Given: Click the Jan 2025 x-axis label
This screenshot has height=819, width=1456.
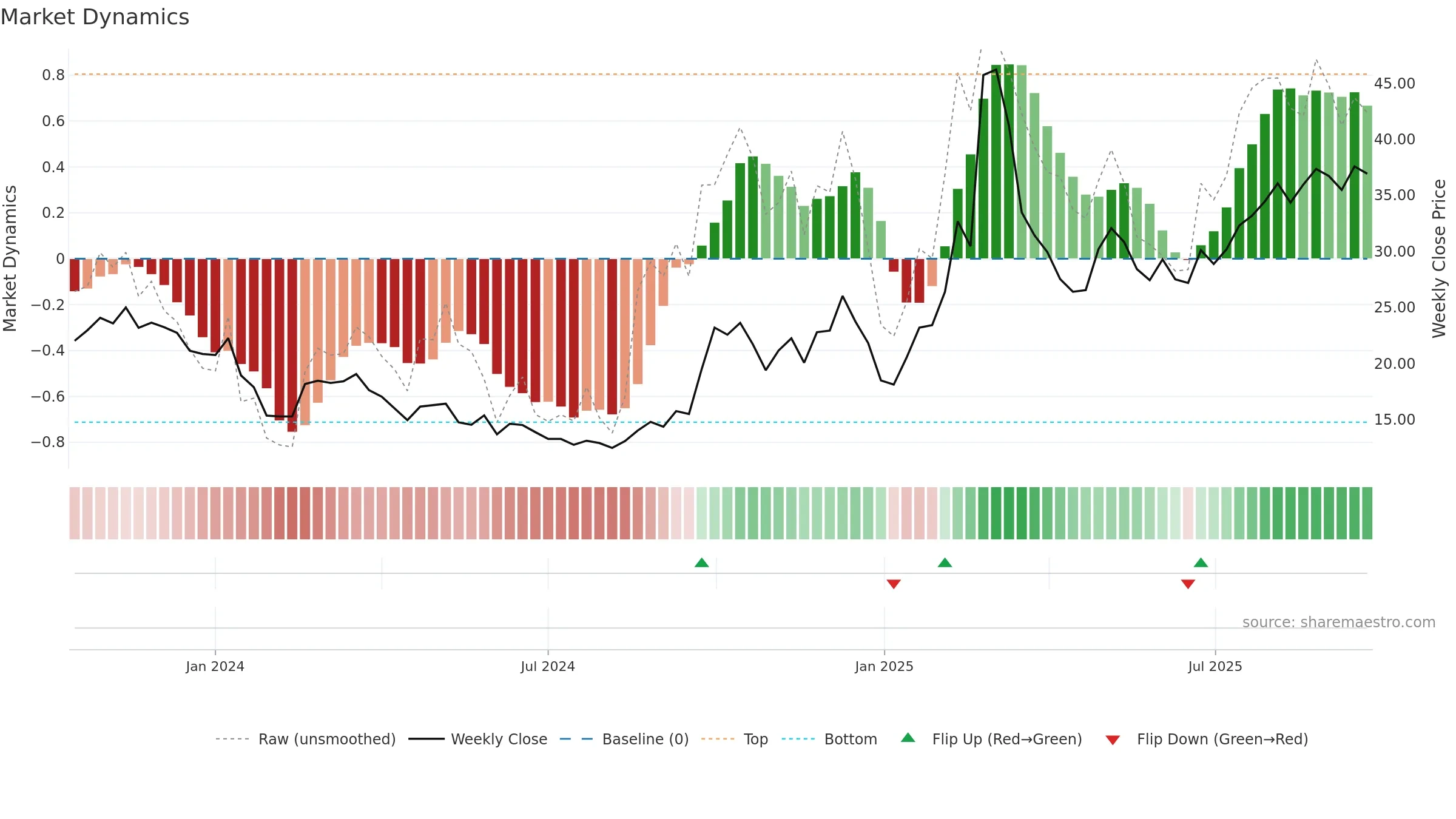Looking at the screenshot, I should coord(884,667).
